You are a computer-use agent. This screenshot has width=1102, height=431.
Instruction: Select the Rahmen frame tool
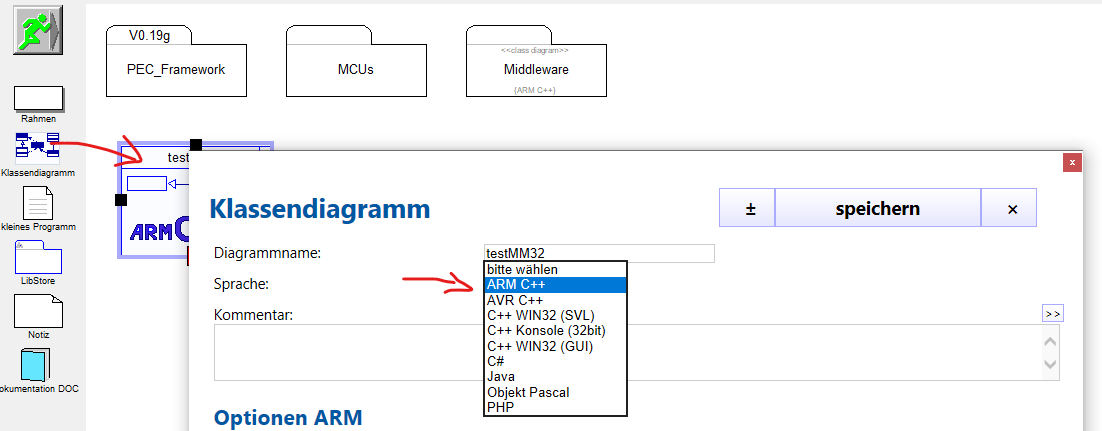pyautogui.click(x=38, y=99)
